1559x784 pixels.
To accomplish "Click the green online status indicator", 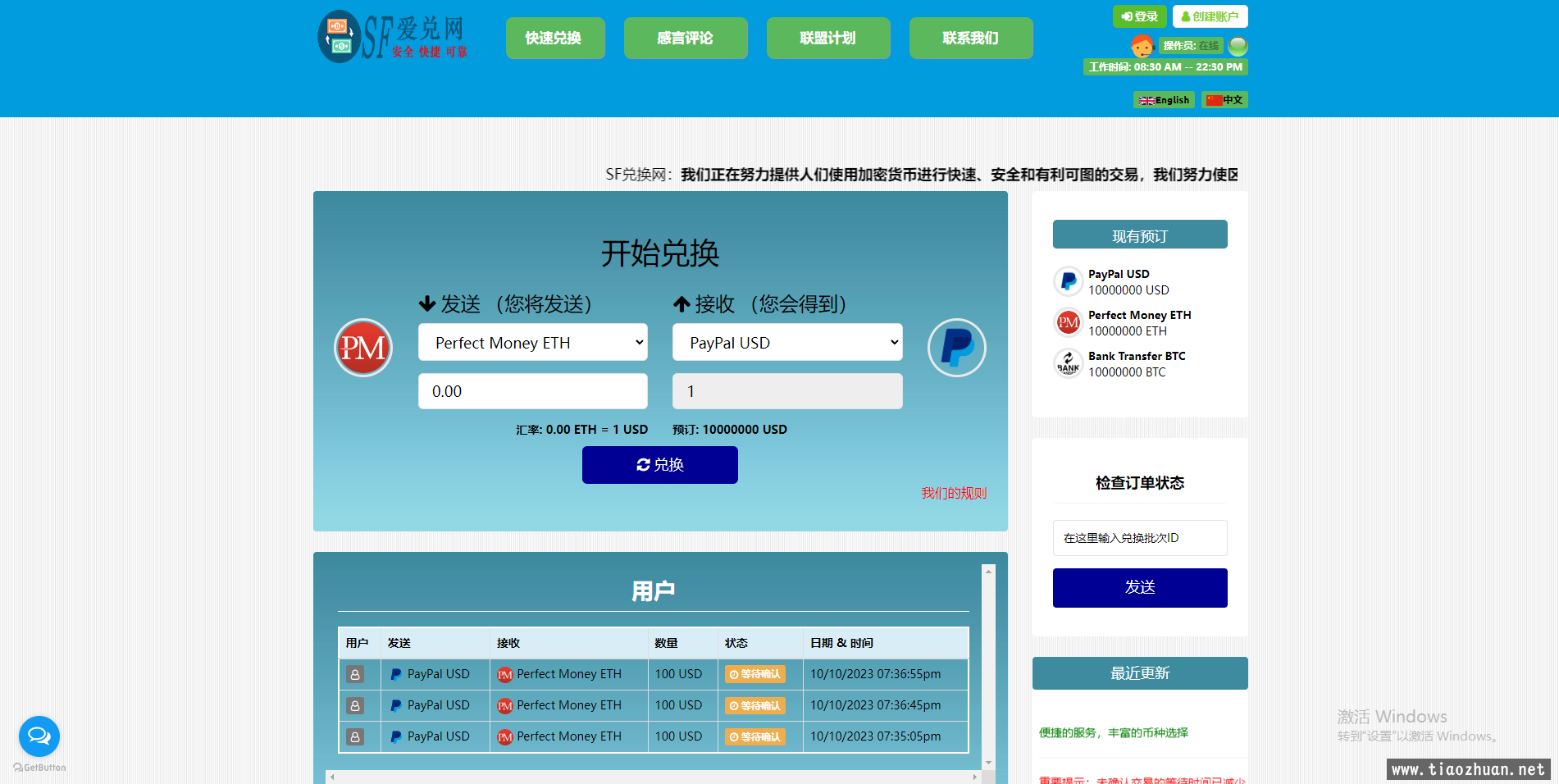I will point(1238,46).
